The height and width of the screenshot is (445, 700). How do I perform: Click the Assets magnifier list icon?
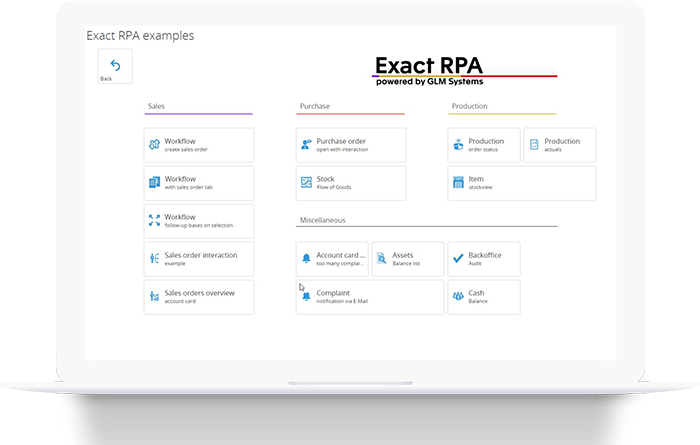382,259
